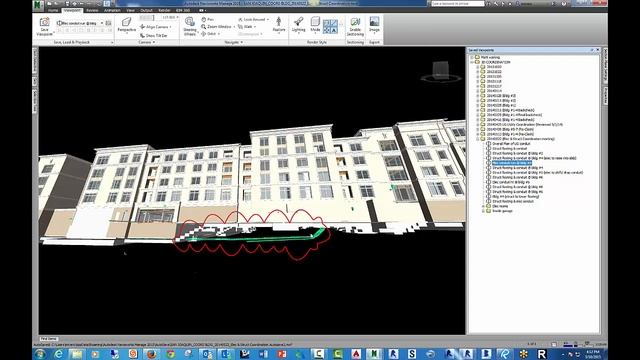Select the highlighted Elec conduit run viewpoint
The image size is (640, 360).
click(x=512, y=163)
